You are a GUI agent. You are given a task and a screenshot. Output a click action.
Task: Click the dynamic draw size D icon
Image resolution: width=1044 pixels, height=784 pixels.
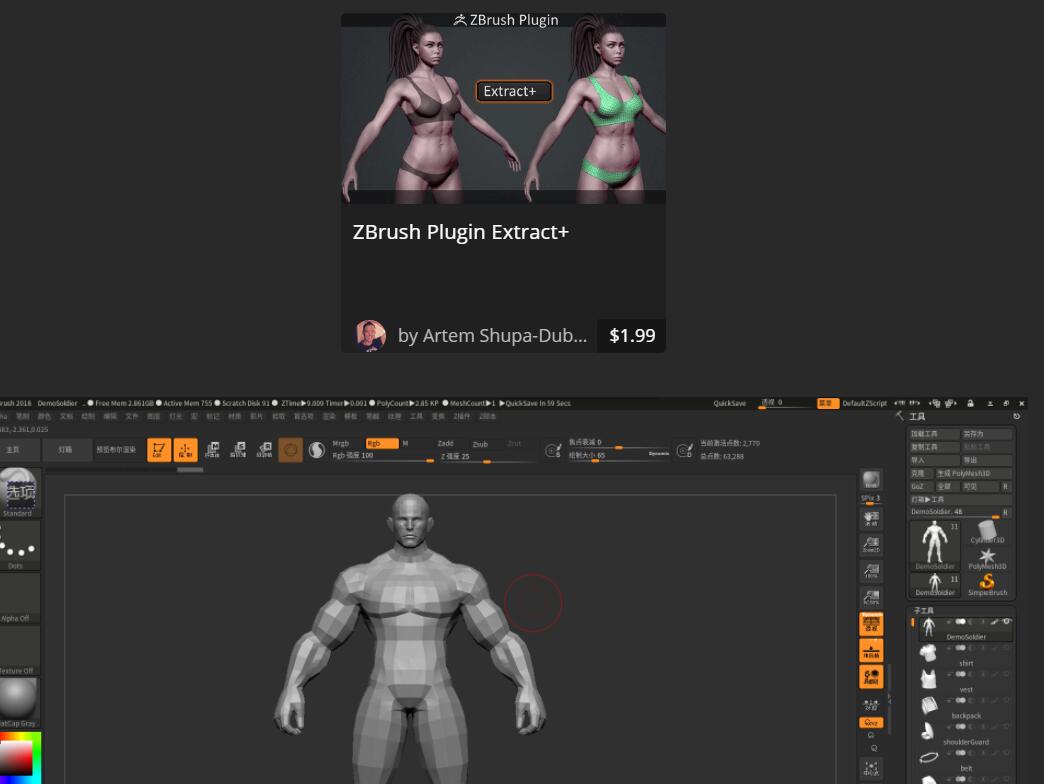(684, 451)
